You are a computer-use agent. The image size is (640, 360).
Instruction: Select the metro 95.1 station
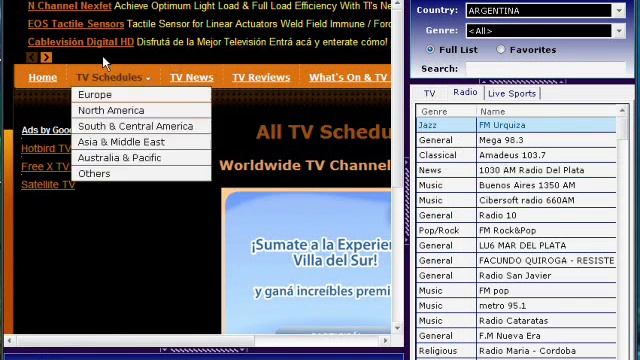tap(516, 306)
